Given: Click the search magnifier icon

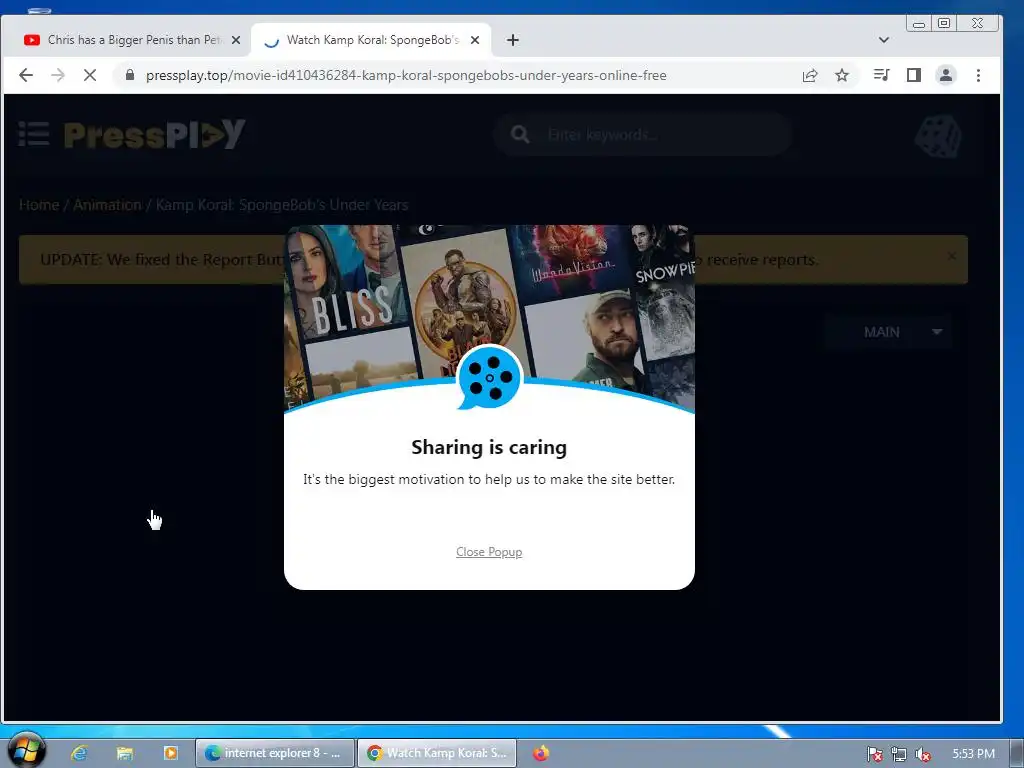Looking at the screenshot, I should click(520, 135).
